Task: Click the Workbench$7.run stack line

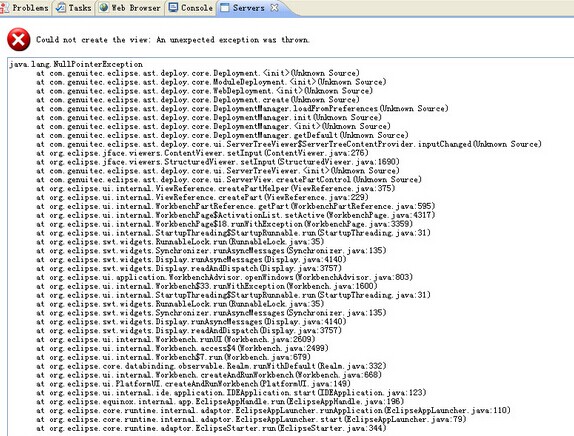Action: click(173, 357)
